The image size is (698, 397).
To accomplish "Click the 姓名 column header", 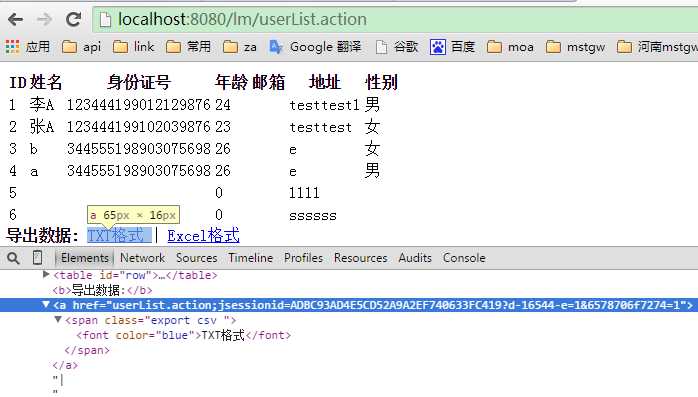I will [46, 82].
